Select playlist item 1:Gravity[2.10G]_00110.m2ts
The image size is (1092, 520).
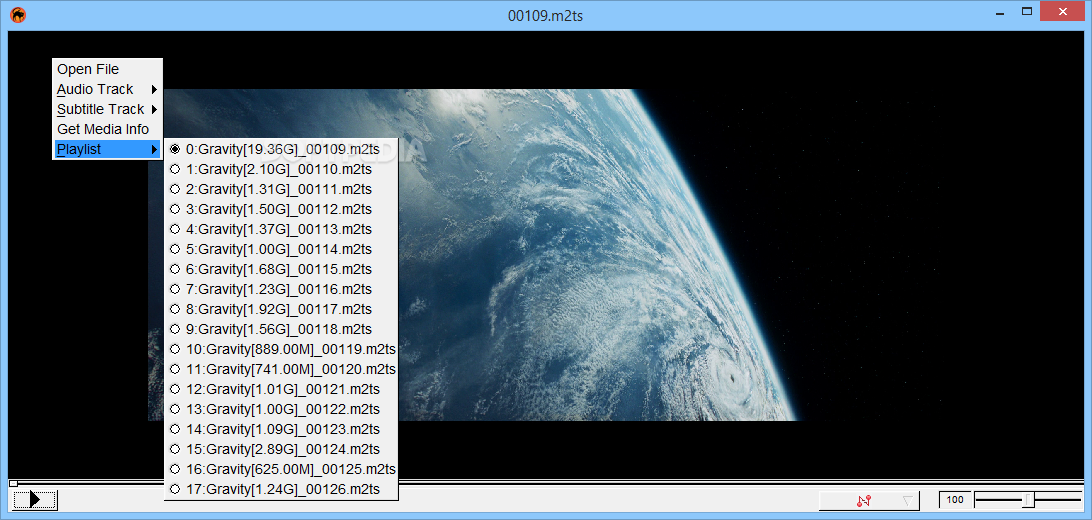coord(281,169)
